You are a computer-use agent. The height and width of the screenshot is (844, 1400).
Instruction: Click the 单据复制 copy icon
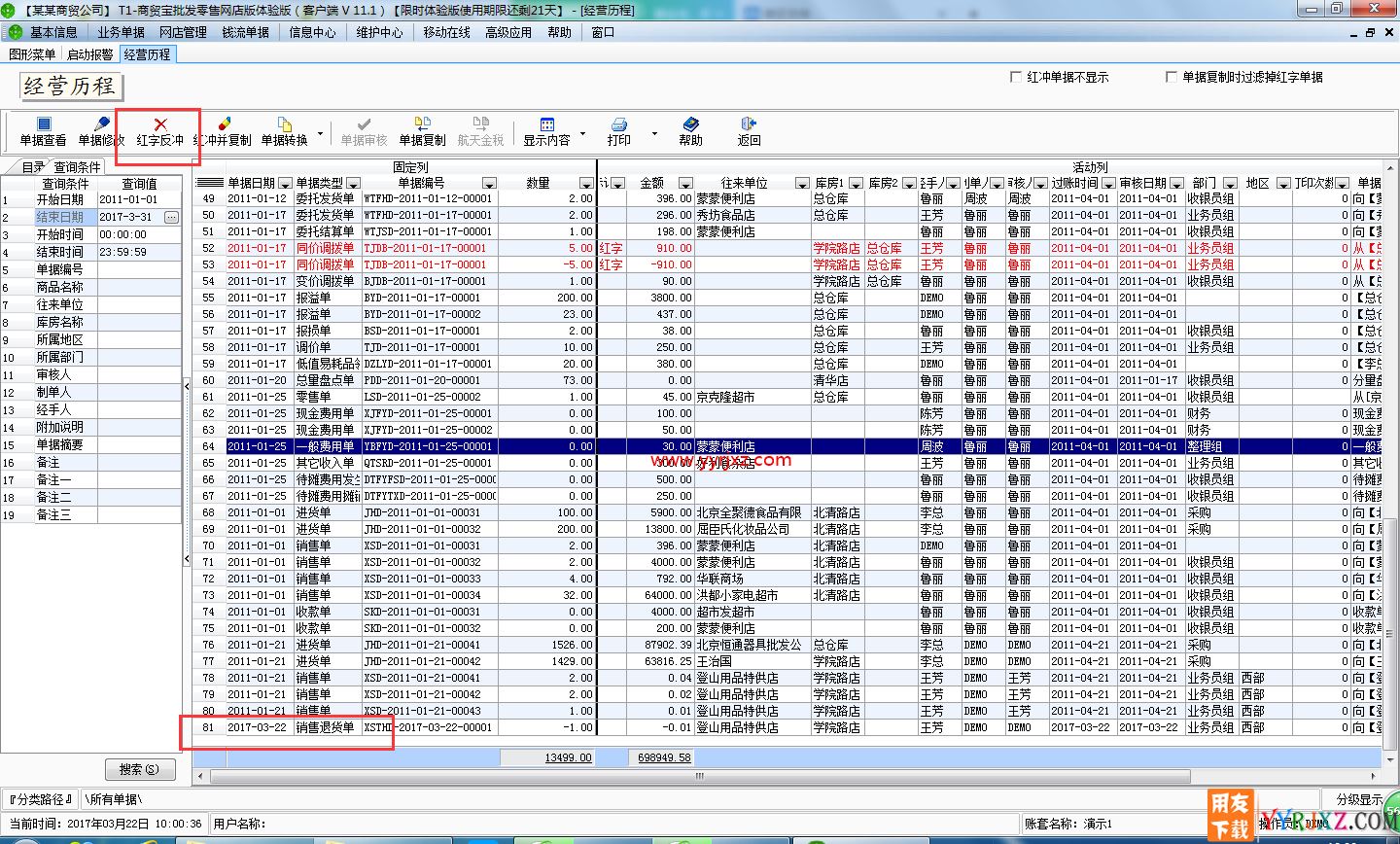point(422,124)
